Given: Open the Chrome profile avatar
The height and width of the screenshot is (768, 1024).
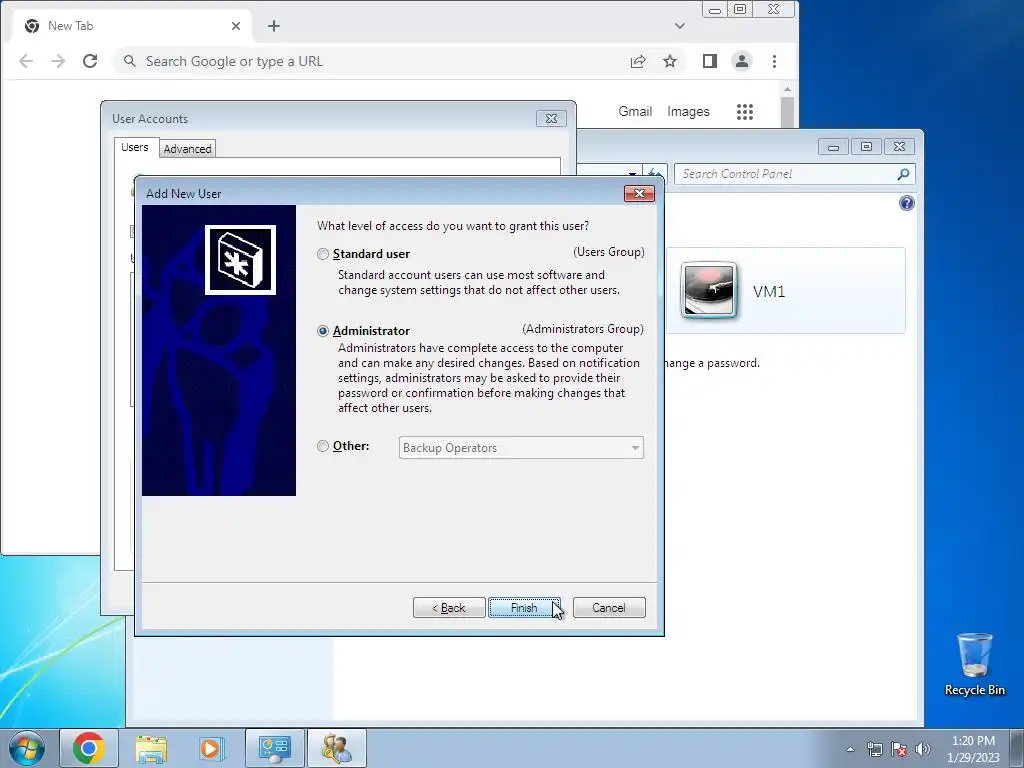Looking at the screenshot, I should [x=742, y=61].
